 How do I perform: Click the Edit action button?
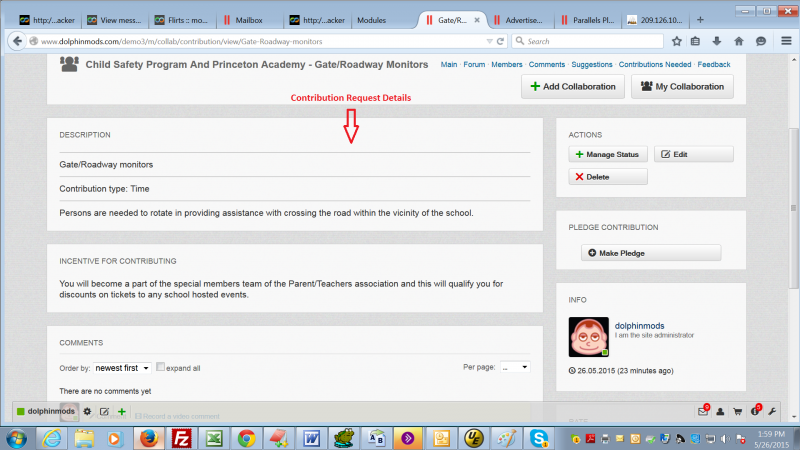[693, 154]
